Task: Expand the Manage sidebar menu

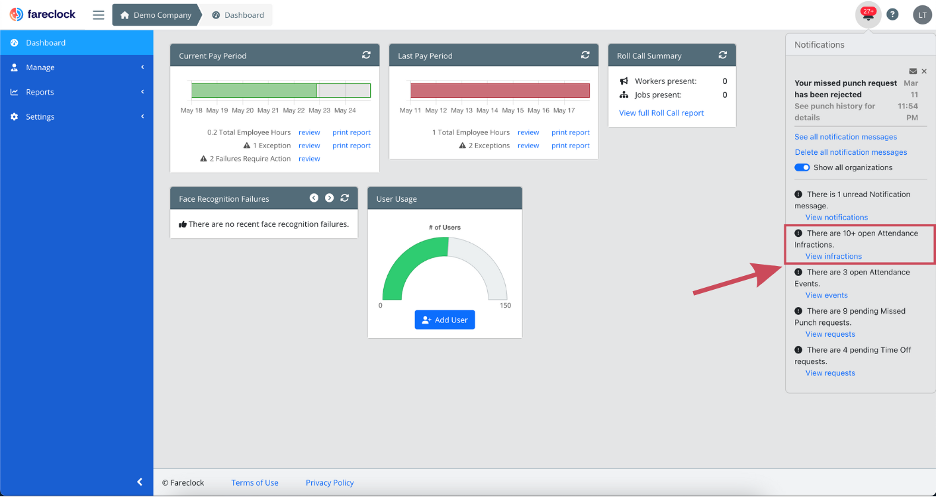Action: point(76,67)
